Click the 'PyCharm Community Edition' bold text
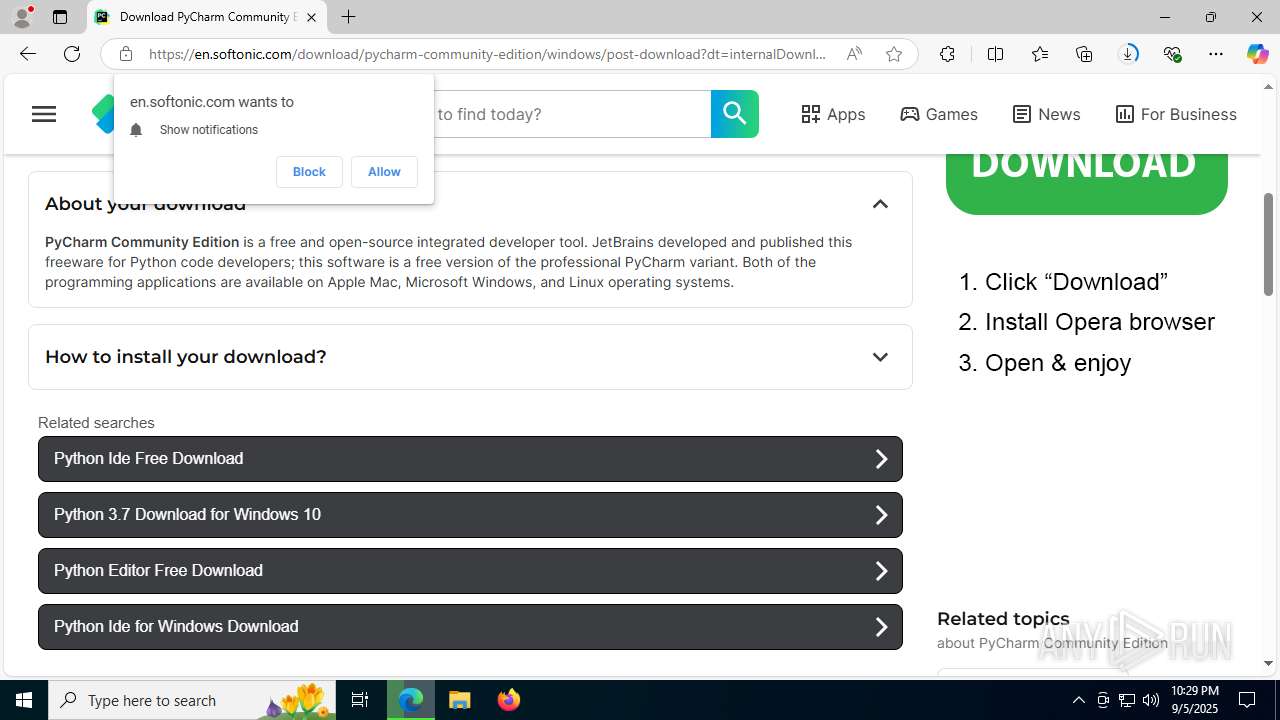Screen dimensions: 1280x720 [x=142, y=242]
